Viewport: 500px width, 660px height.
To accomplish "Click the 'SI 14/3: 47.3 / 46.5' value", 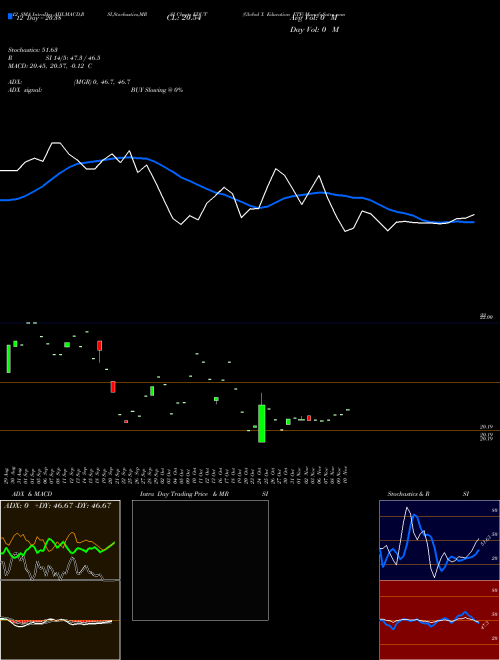I will pyautogui.click(x=73, y=59).
